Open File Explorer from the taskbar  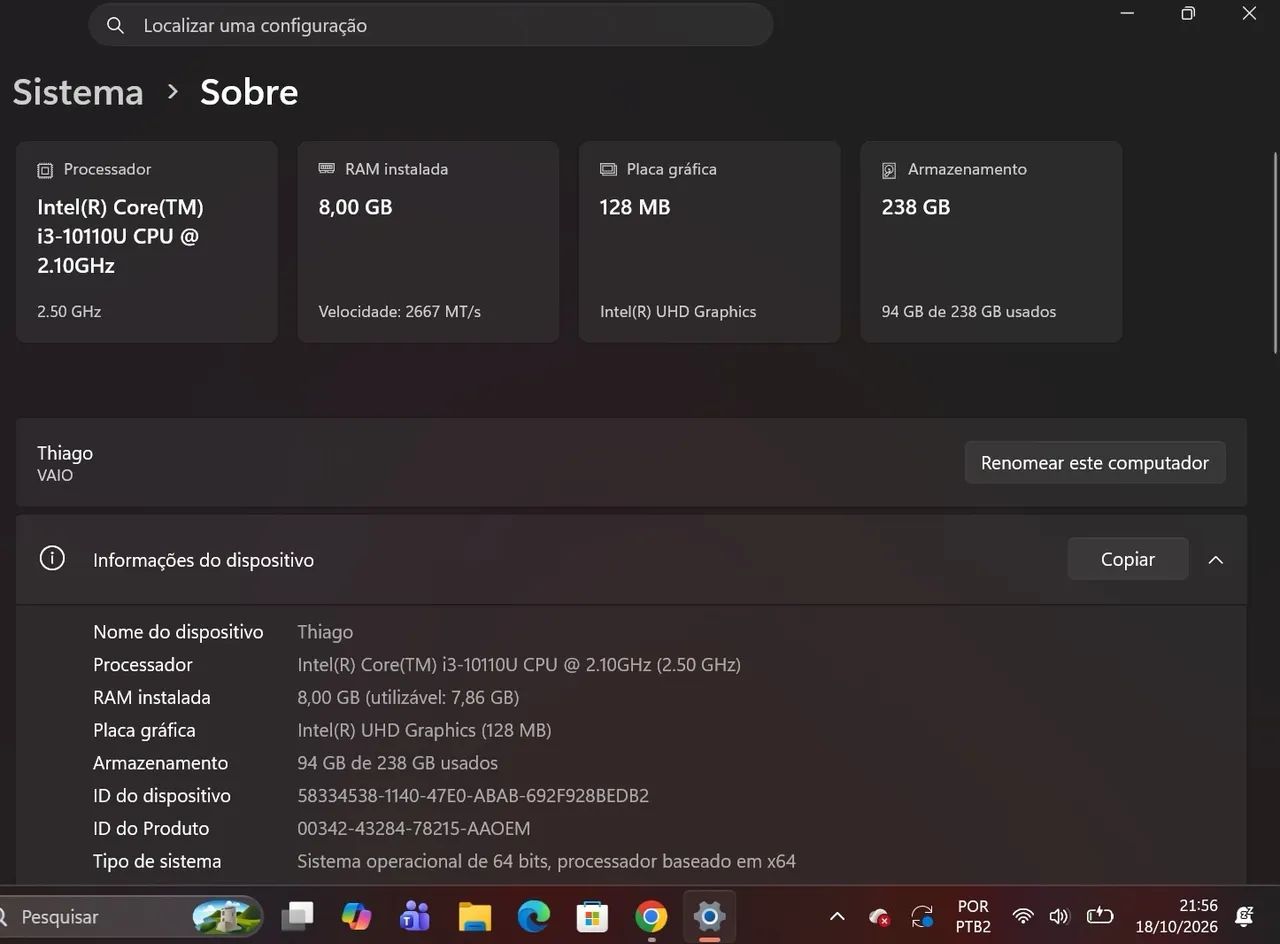474,916
